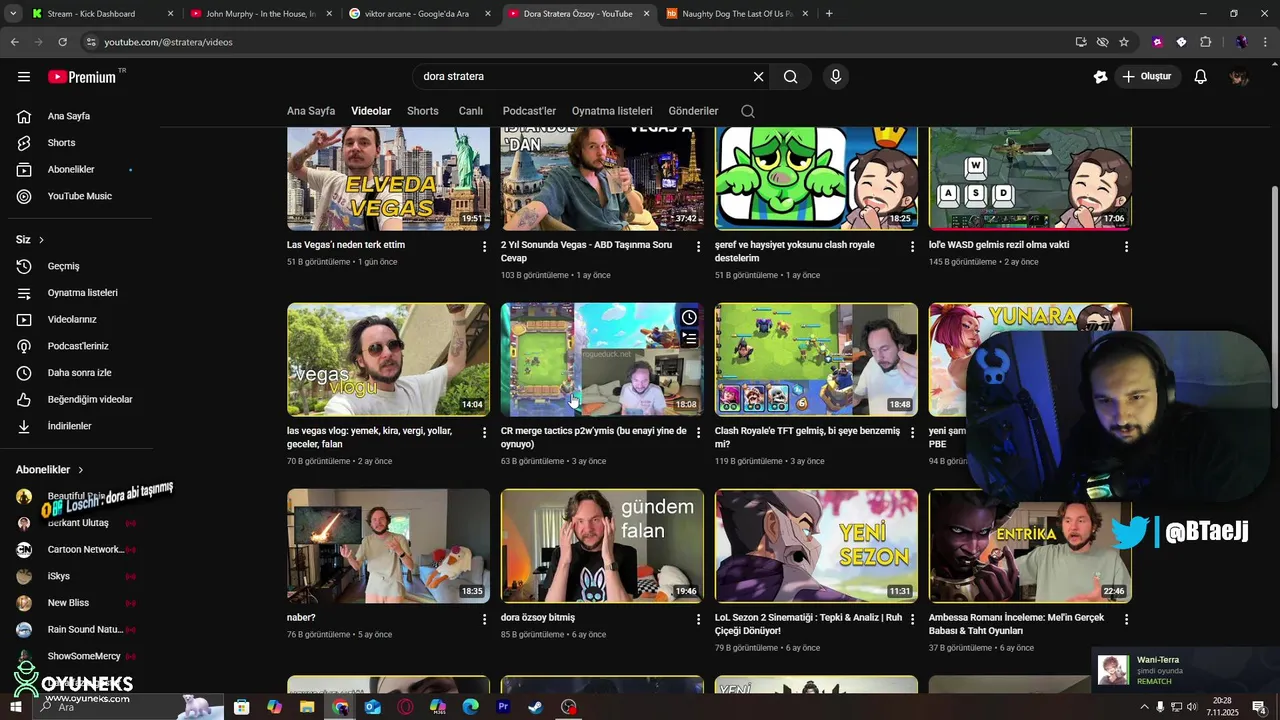Screen dimensions: 1280x720
Task: Switch to channel Shorts tab
Action: (423, 111)
